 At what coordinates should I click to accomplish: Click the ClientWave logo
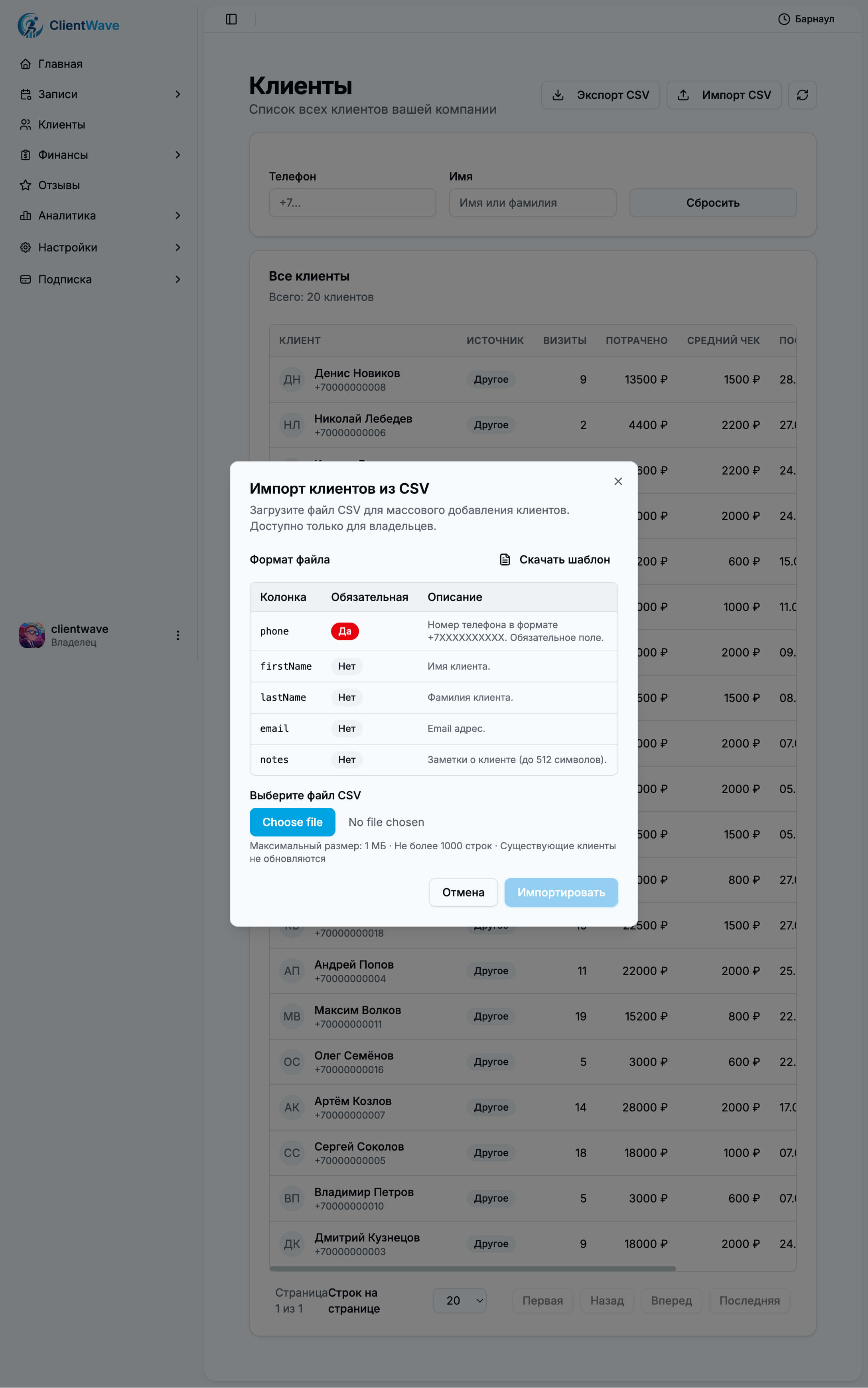(68, 25)
